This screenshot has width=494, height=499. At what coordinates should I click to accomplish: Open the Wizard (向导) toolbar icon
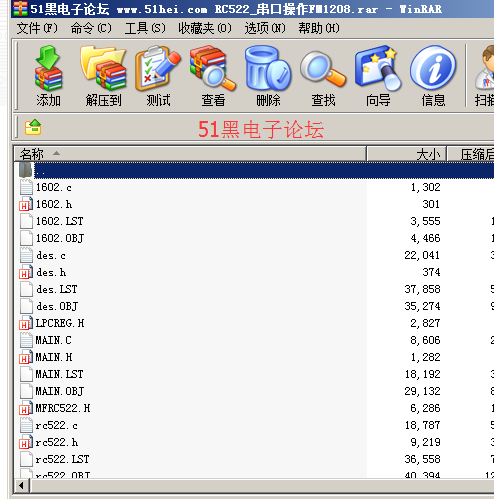point(378,68)
